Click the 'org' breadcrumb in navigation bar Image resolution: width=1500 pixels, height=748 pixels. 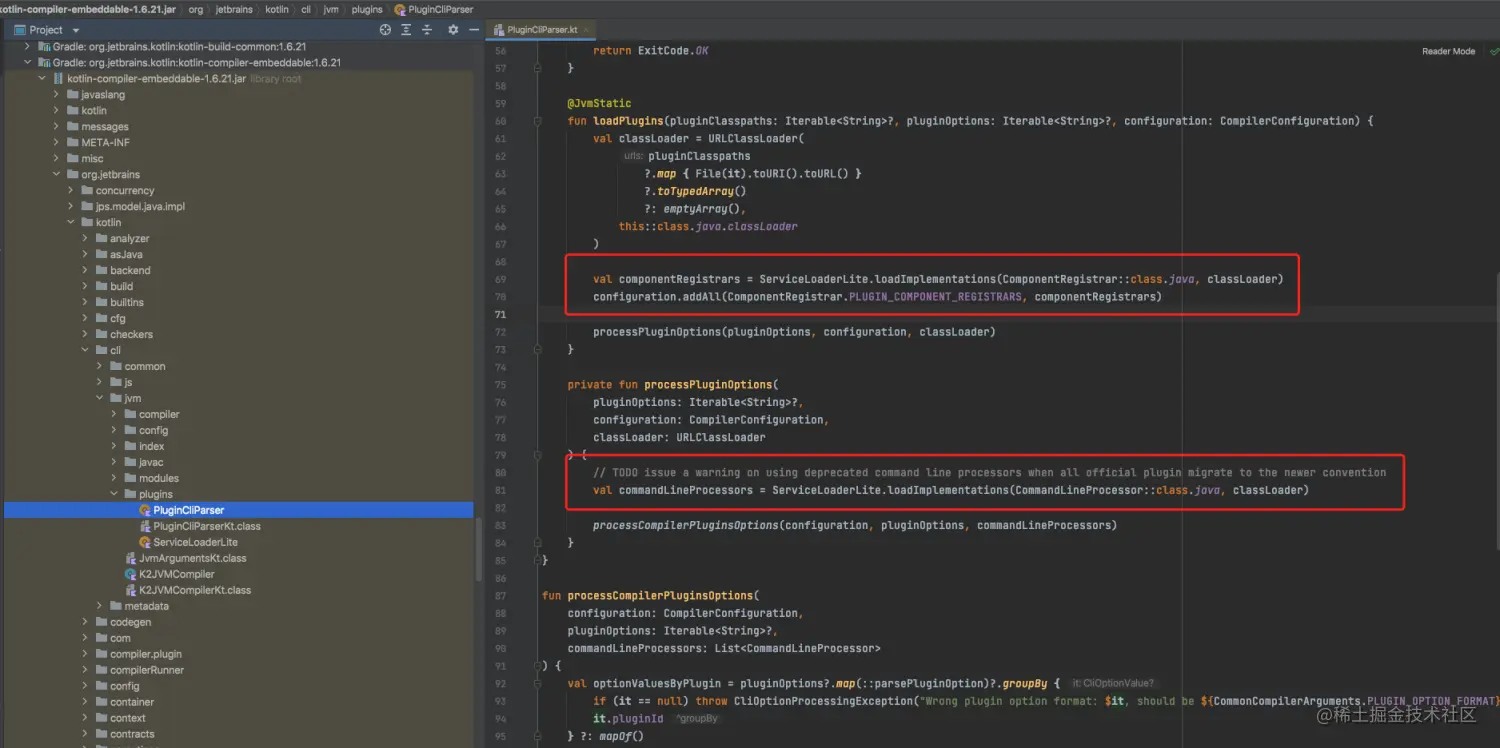(196, 9)
